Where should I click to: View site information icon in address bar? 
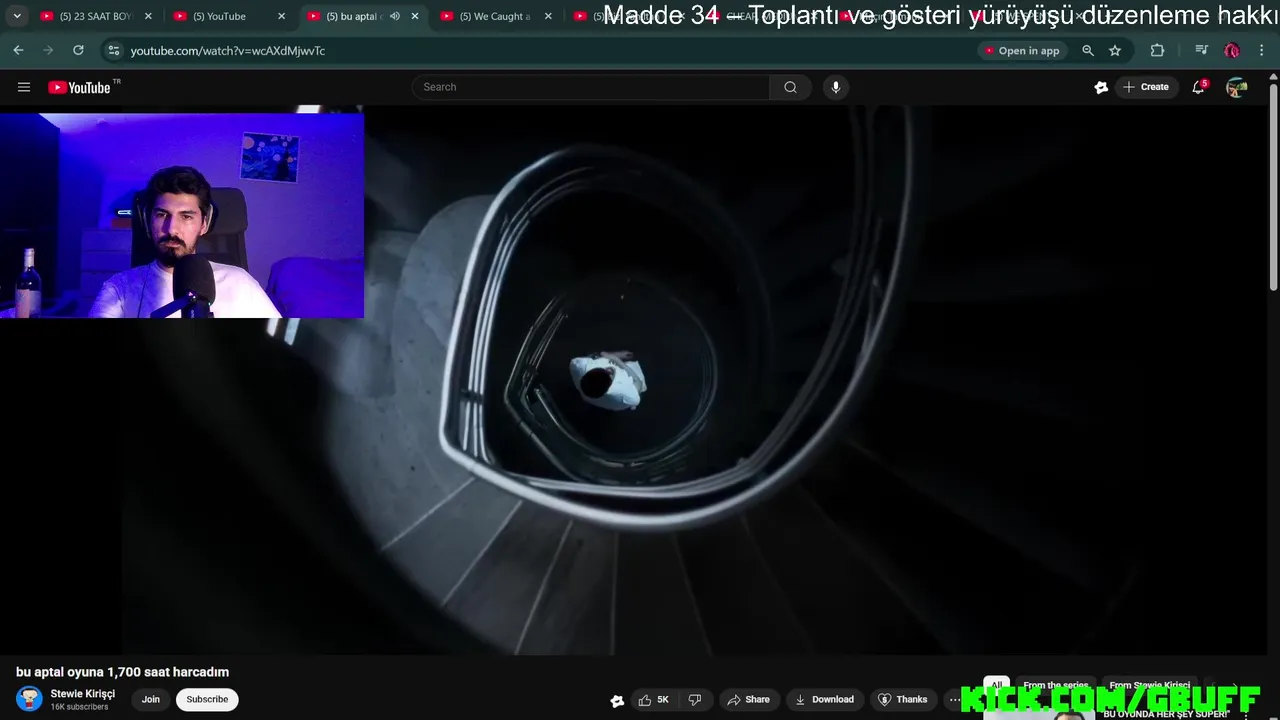(113, 50)
